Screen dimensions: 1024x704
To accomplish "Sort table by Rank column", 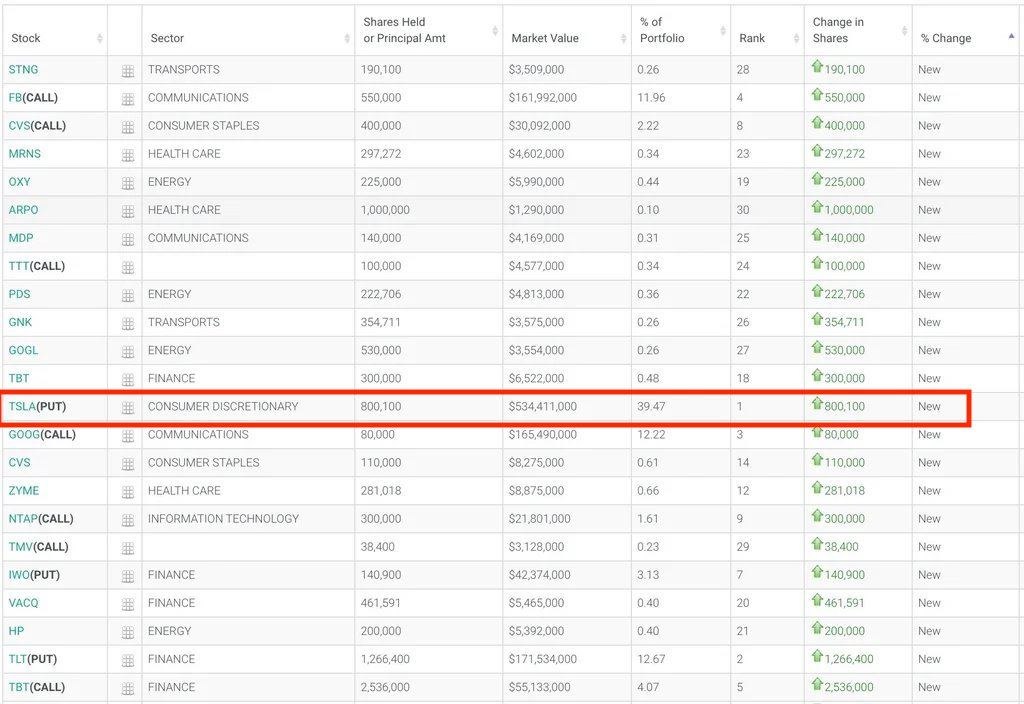I will click(767, 31).
